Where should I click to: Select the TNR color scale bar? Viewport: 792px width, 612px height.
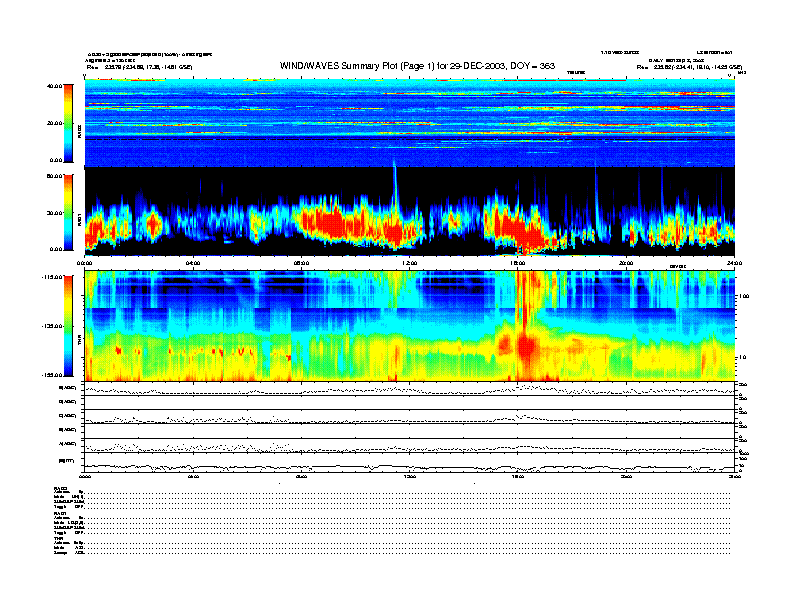click(68, 326)
